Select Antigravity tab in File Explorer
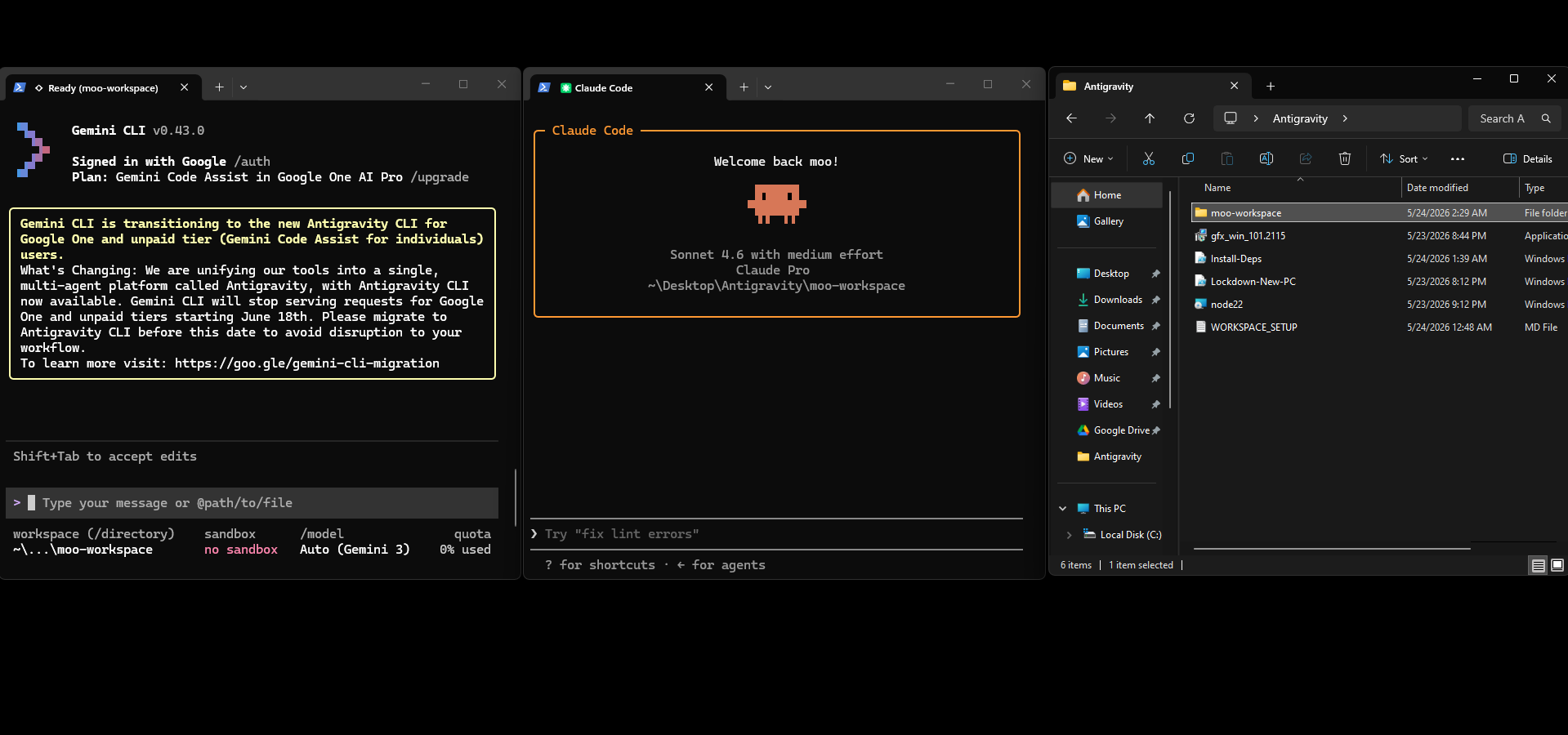Image resolution: width=1568 pixels, height=735 pixels. click(x=1152, y=86)
